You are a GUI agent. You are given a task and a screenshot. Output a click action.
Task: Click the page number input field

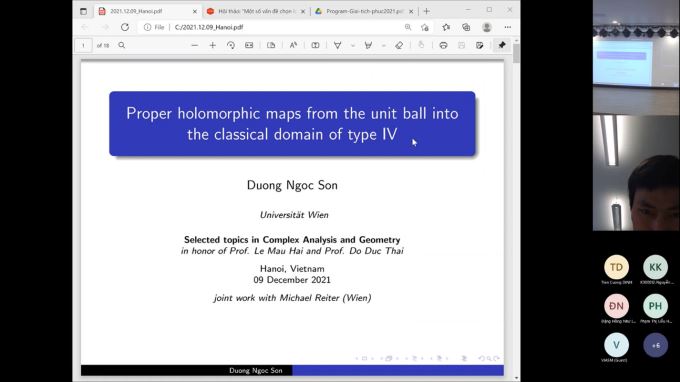coord(83,45)
